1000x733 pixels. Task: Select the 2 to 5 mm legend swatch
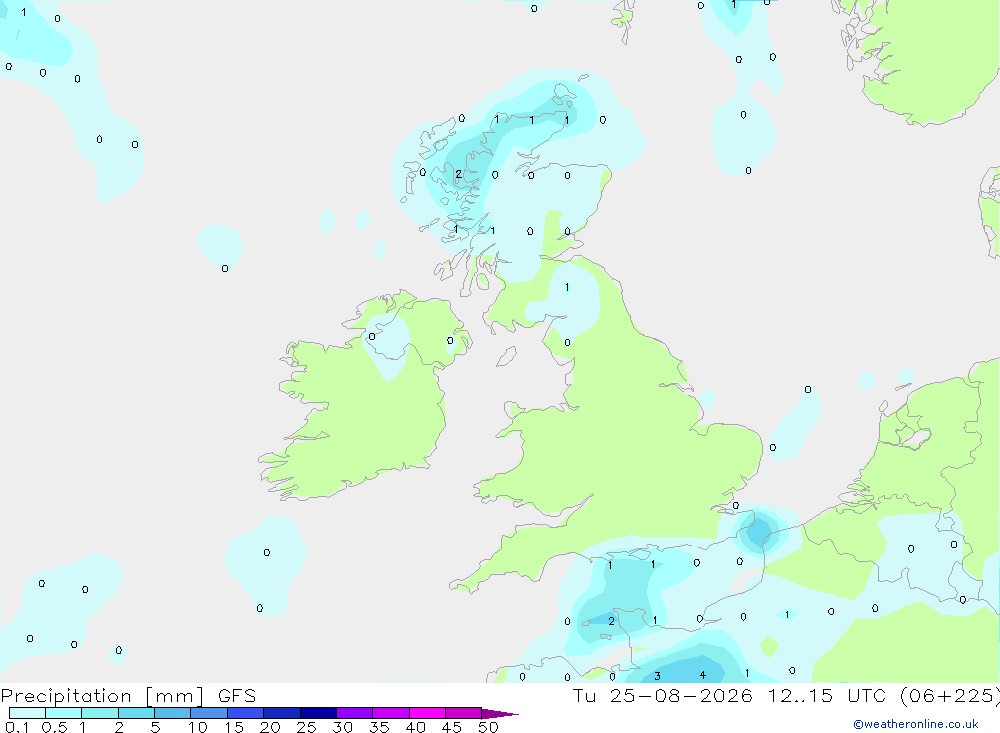136,713
